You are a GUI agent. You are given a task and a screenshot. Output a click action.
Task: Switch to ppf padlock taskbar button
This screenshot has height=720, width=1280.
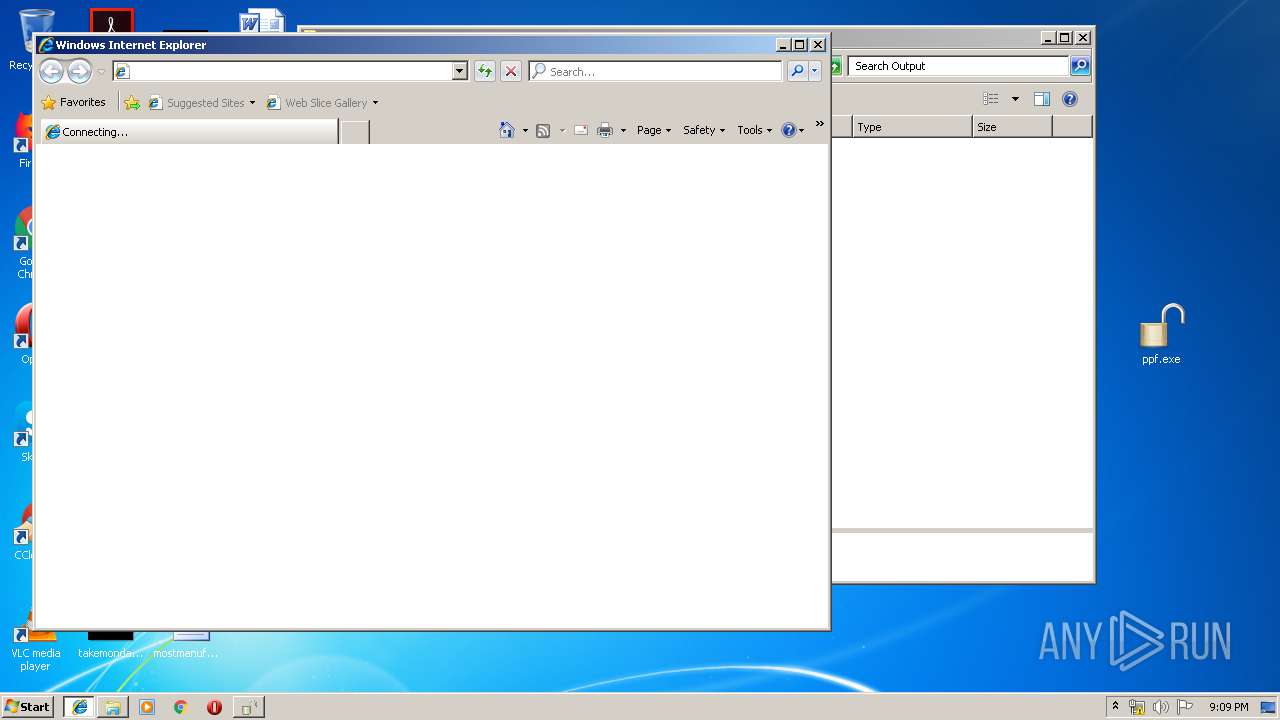pyautogui.click(x=249, y=707)
